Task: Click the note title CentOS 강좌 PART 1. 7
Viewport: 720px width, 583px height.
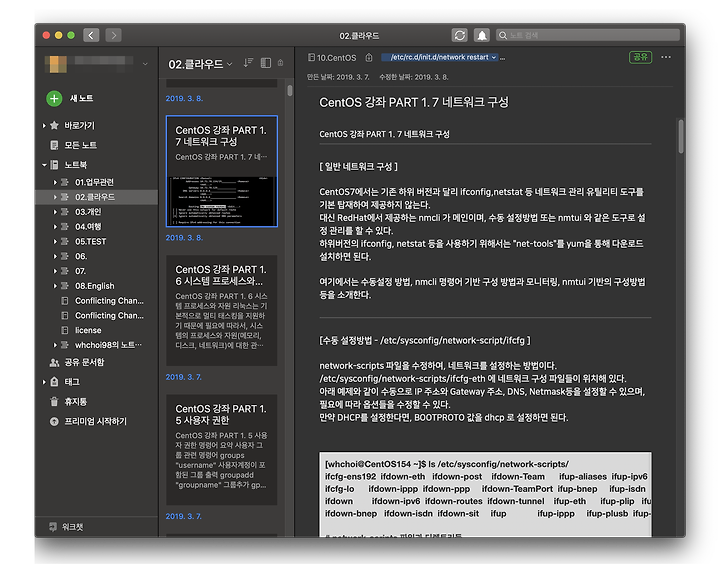Action: pos(414,102)
